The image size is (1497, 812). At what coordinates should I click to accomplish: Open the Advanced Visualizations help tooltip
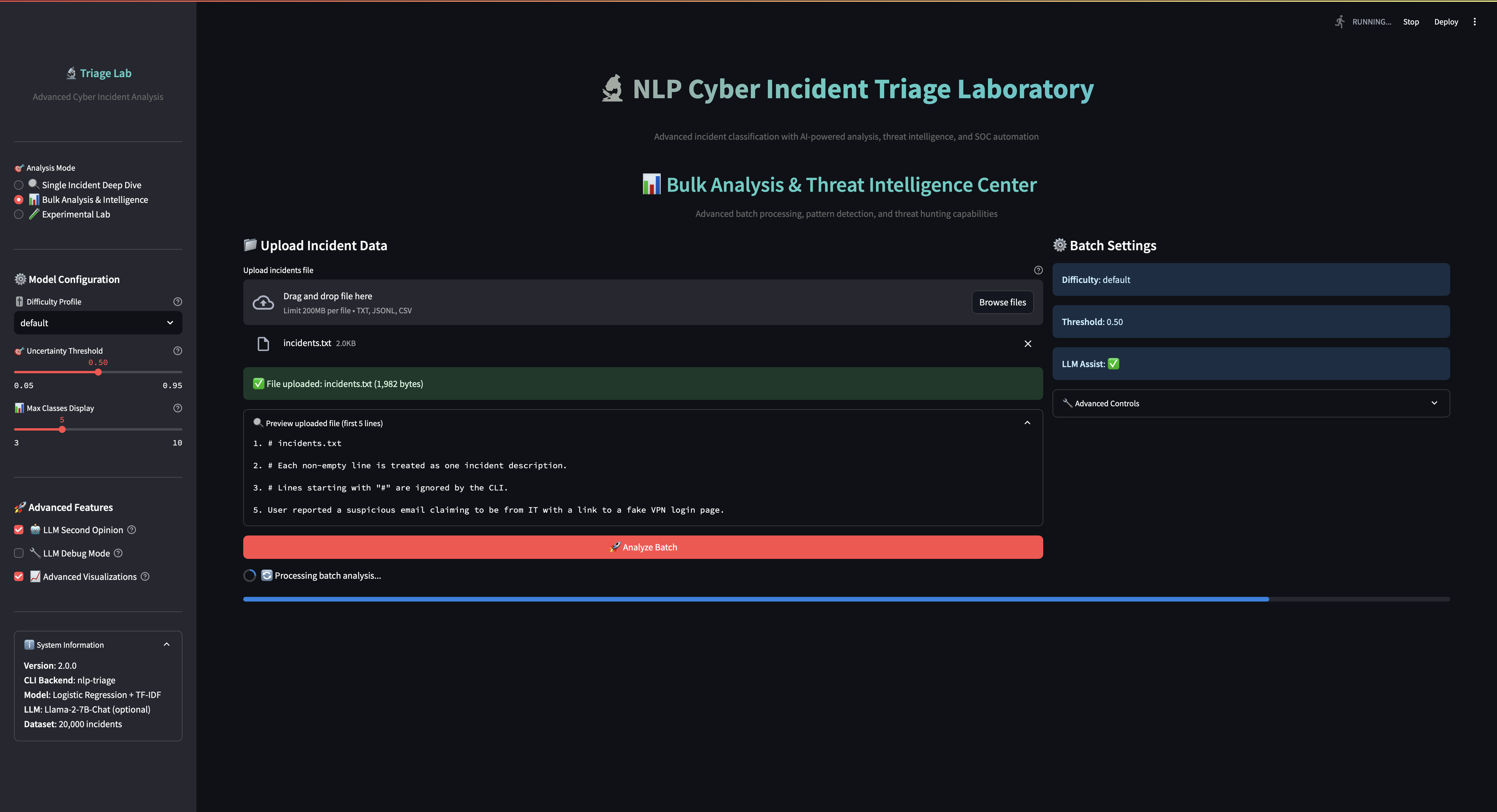click(145, 576)
